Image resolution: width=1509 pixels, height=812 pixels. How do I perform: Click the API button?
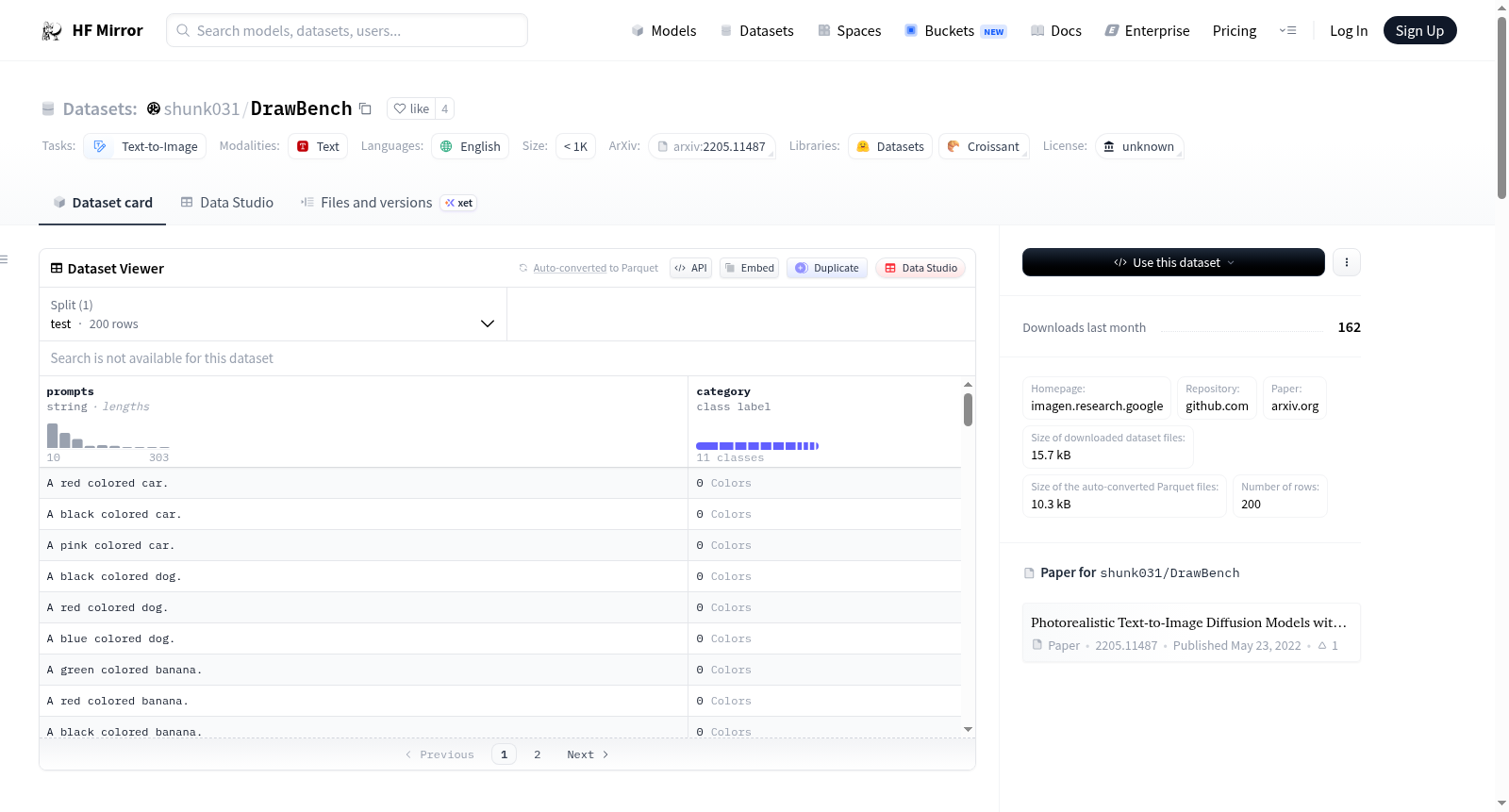690,268
